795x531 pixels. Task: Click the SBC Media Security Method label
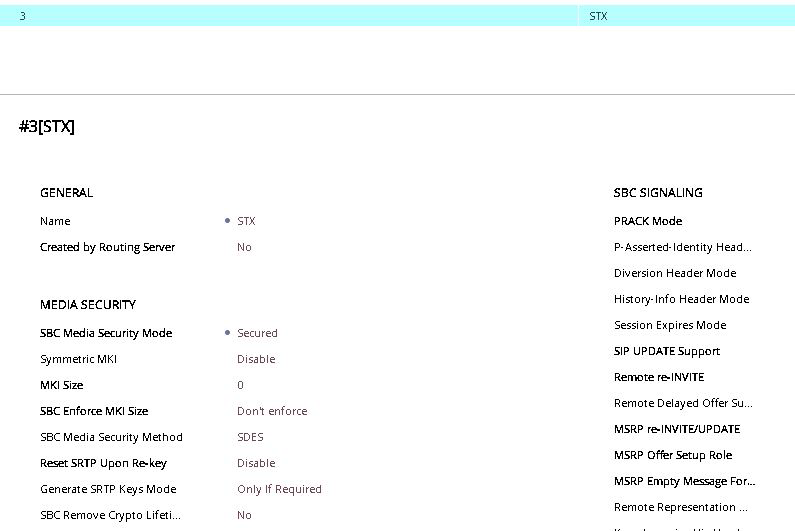(x=111, y=437)
